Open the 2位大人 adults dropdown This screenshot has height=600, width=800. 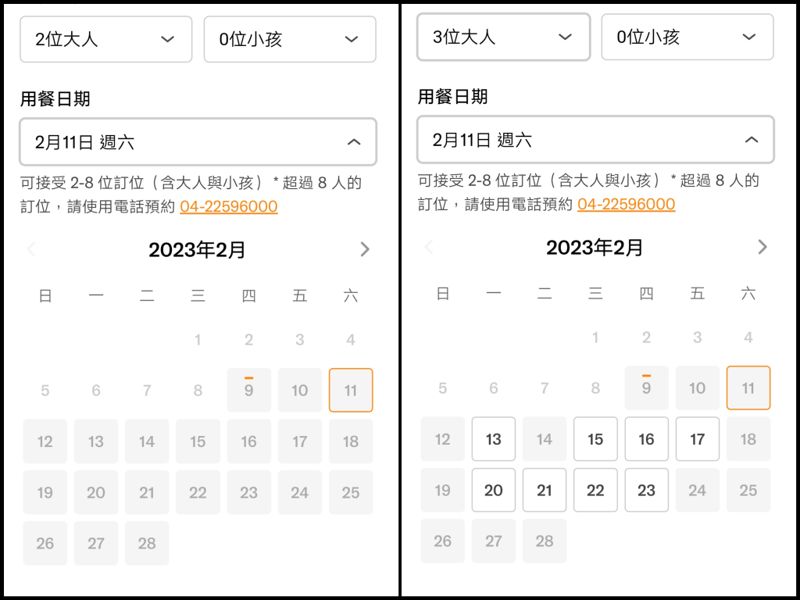(x=105, y=39)
